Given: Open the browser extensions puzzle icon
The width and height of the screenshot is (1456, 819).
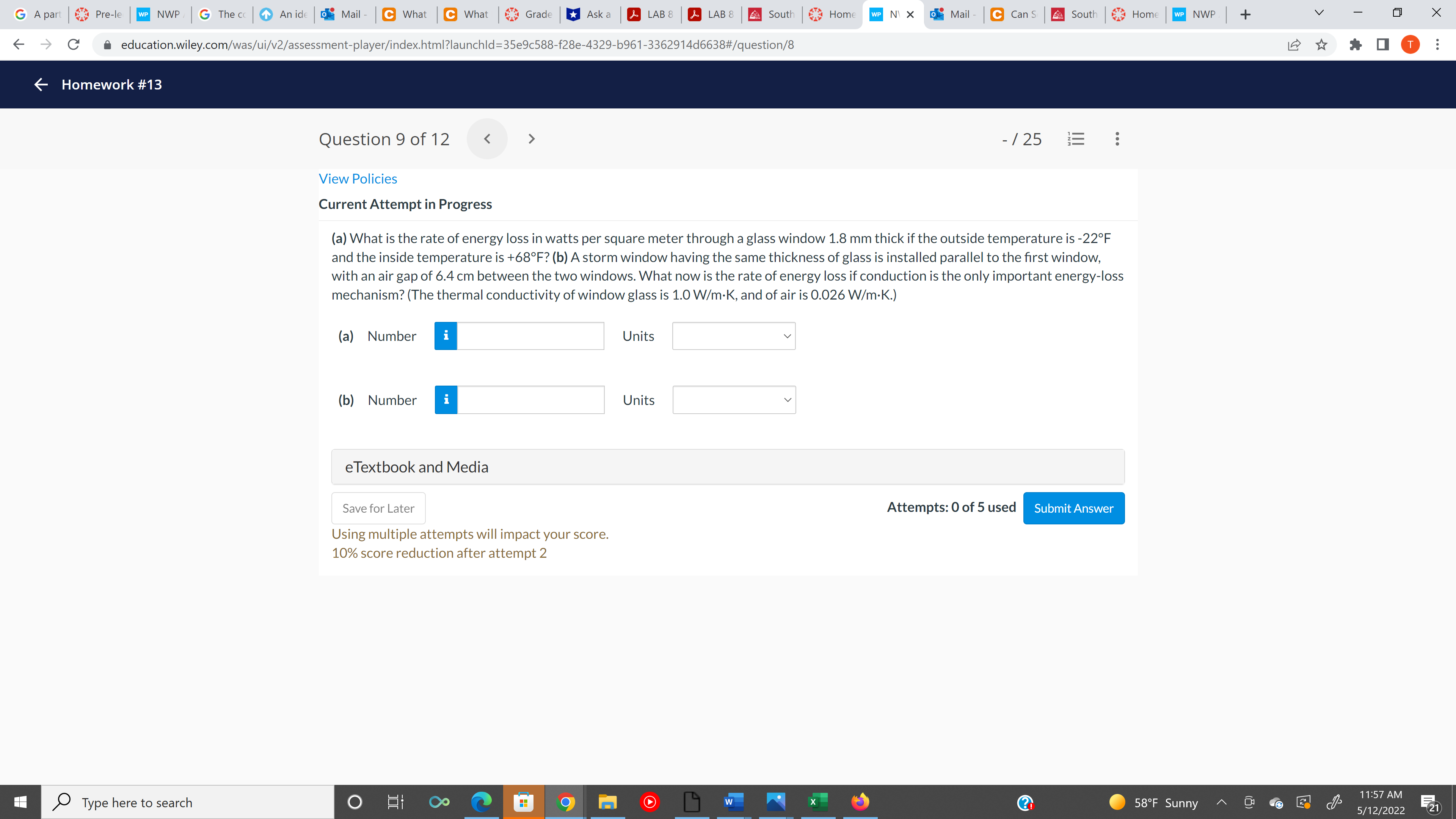Looking at the screenshot, I should 1356,45.
